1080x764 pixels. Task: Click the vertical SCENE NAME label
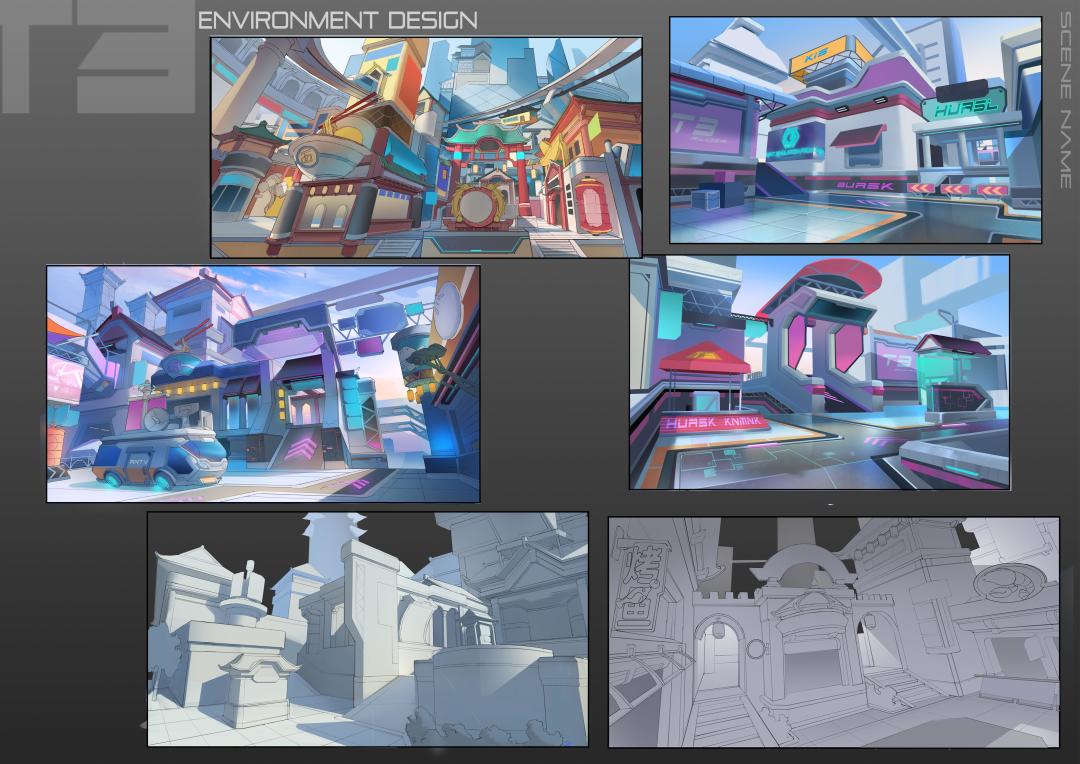1066,100
